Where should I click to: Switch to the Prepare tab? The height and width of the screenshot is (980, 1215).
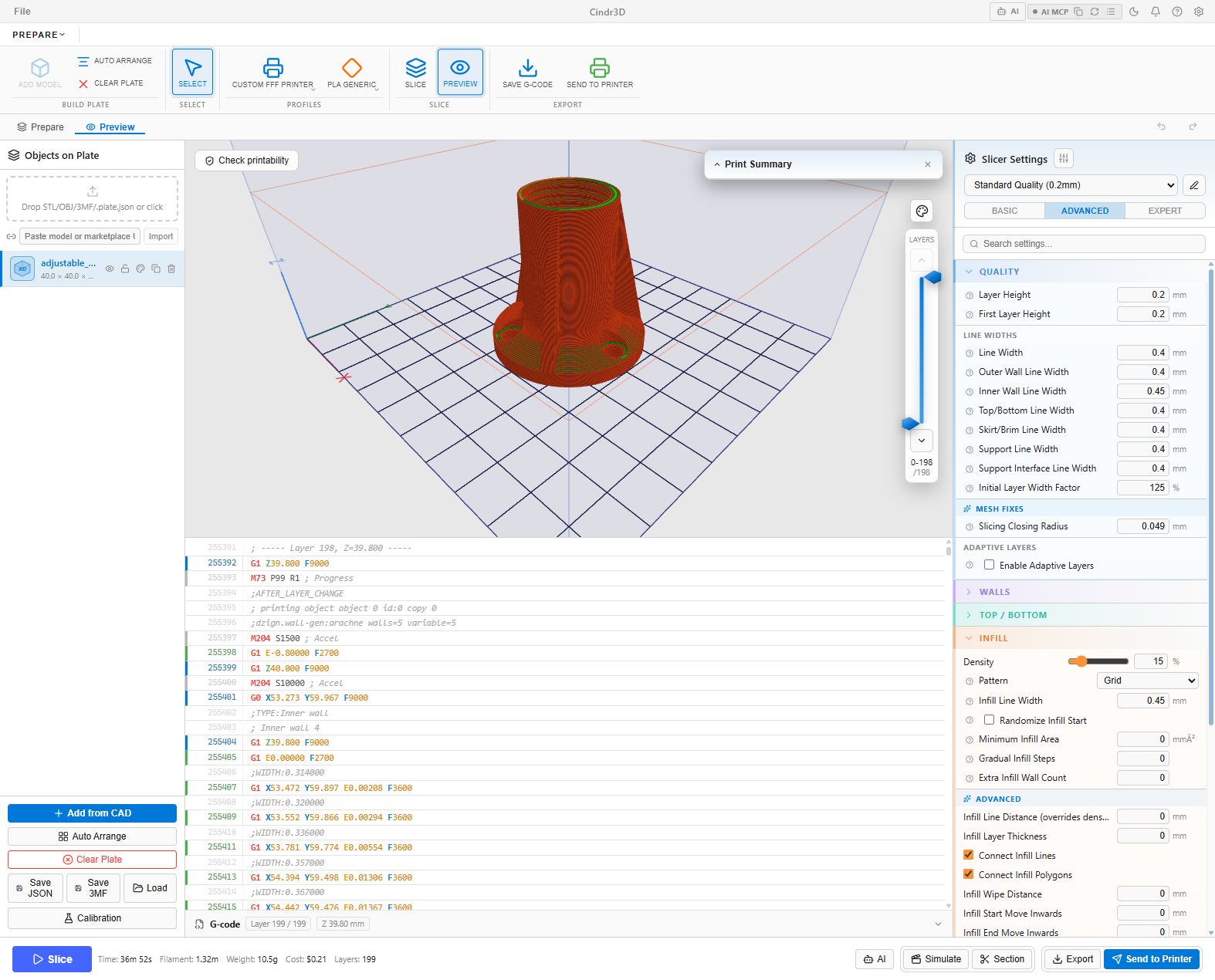(x=40, y=127)
